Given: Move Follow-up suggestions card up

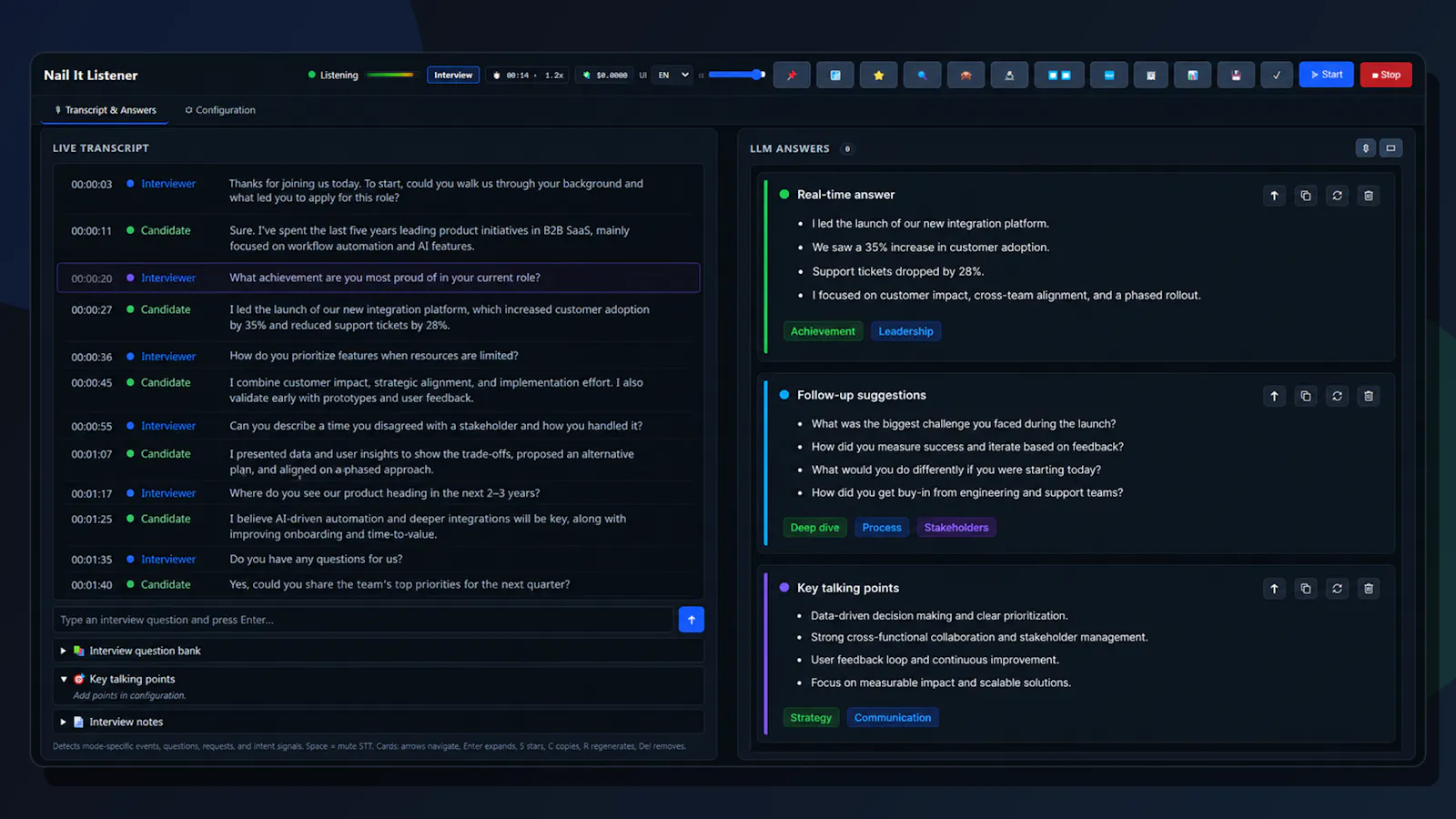Looking at the screenshot, I should coord(1274,396).
